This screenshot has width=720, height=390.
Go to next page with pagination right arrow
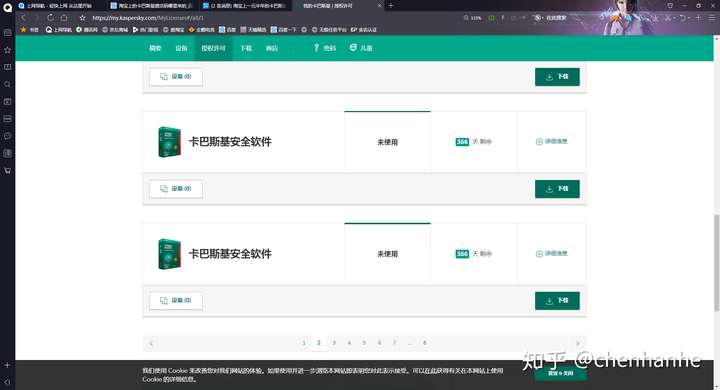[578, 343]
